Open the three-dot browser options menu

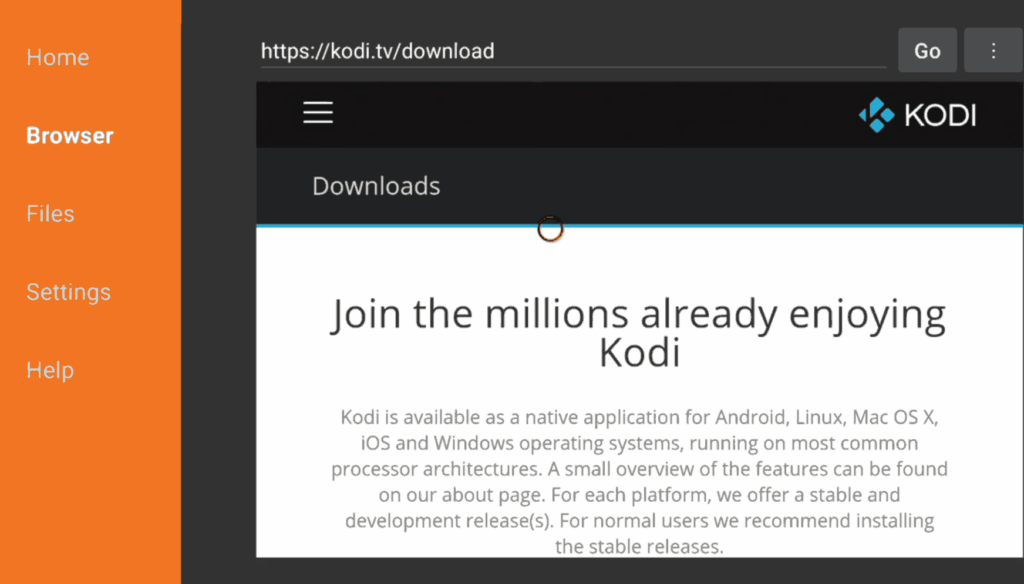(993, 50)
